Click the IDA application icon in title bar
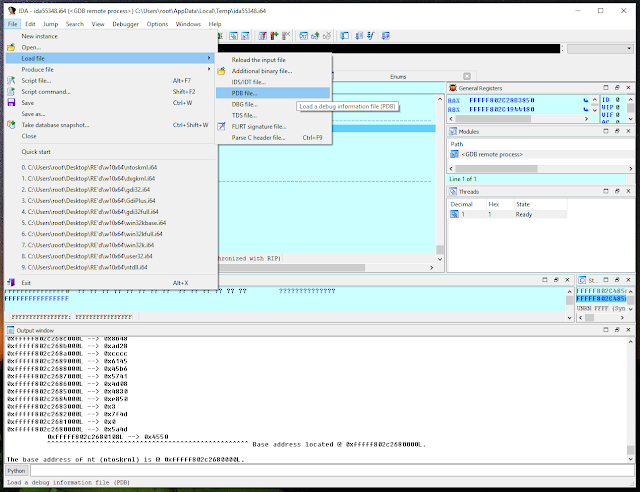 pyautogui.click(x=11, y=11)
